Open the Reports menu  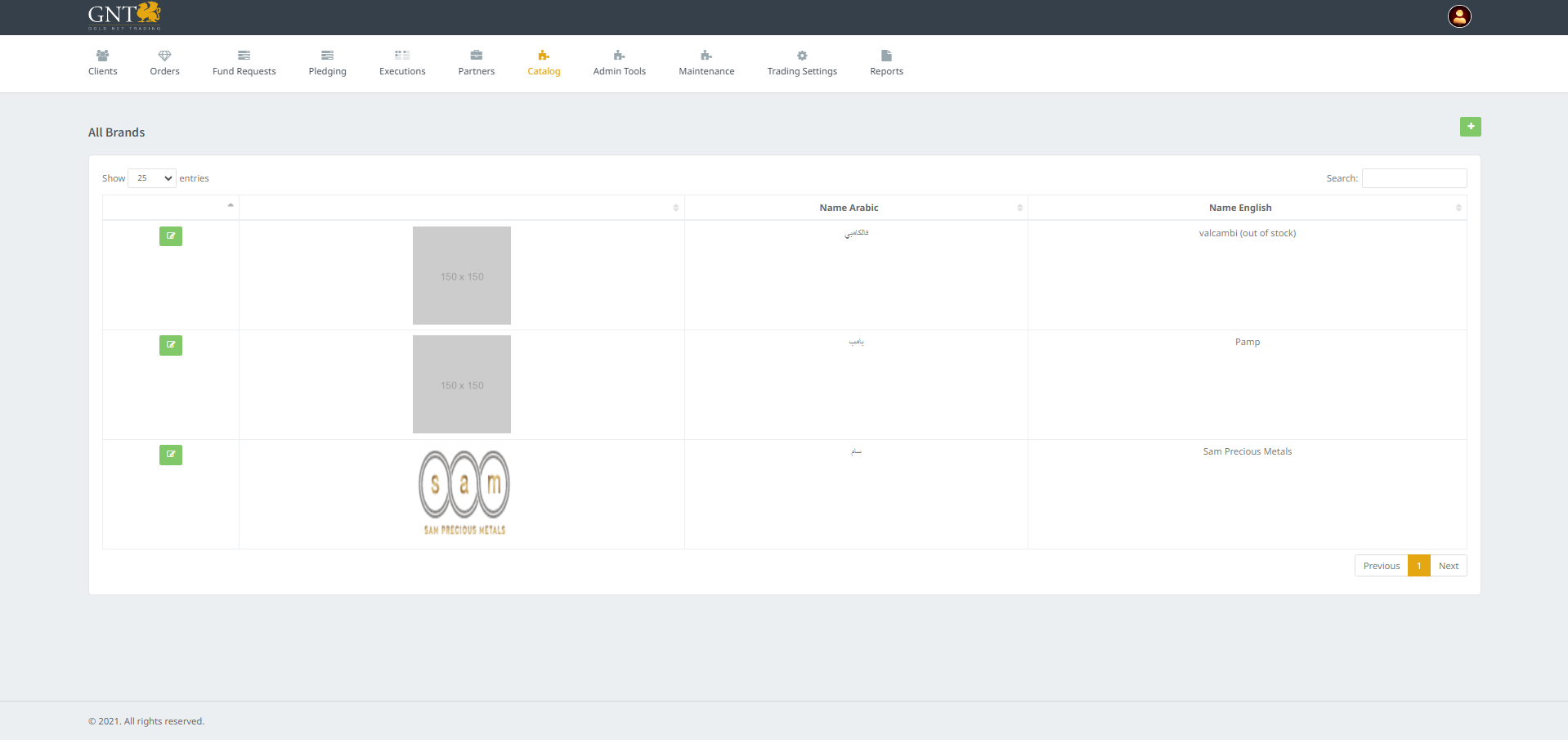coord(886,63)
